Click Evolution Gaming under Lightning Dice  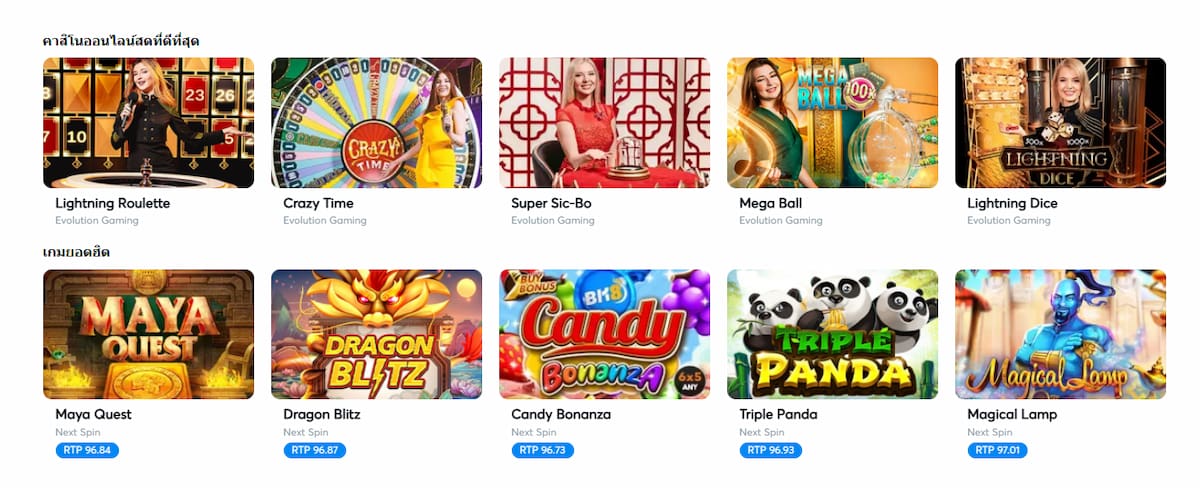1009,221
